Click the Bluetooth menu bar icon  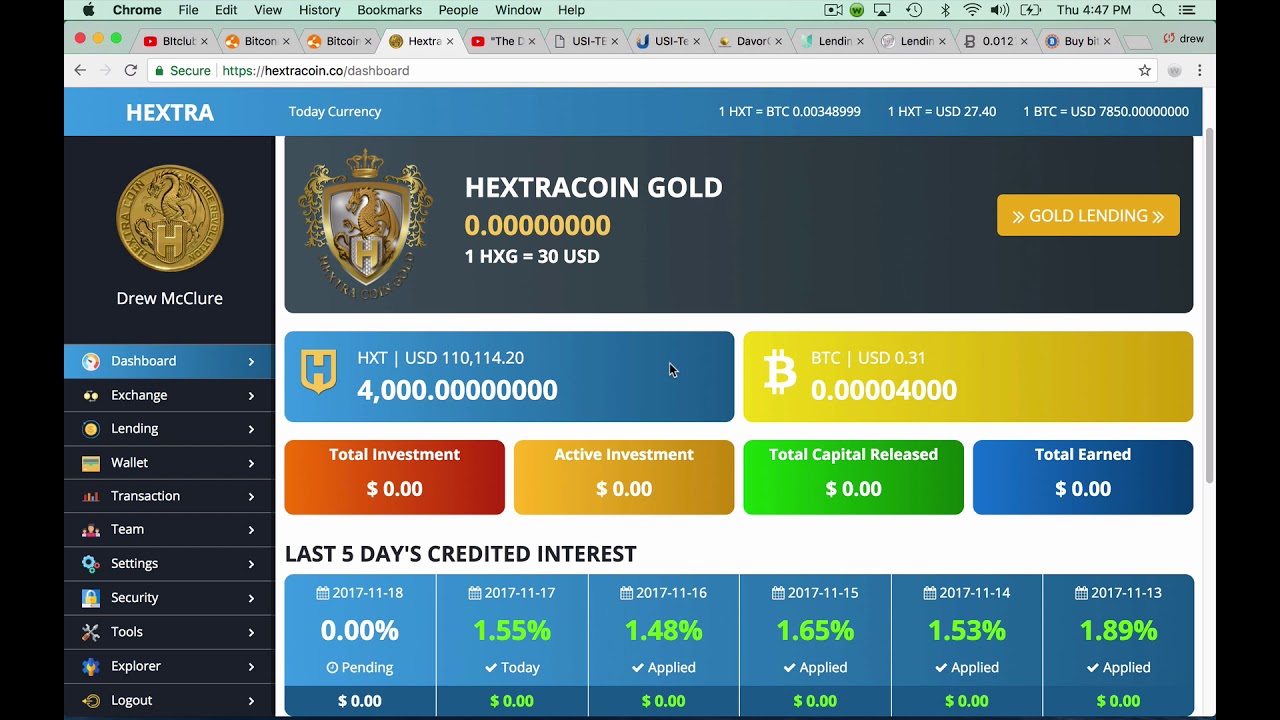[x=945, y=10]
